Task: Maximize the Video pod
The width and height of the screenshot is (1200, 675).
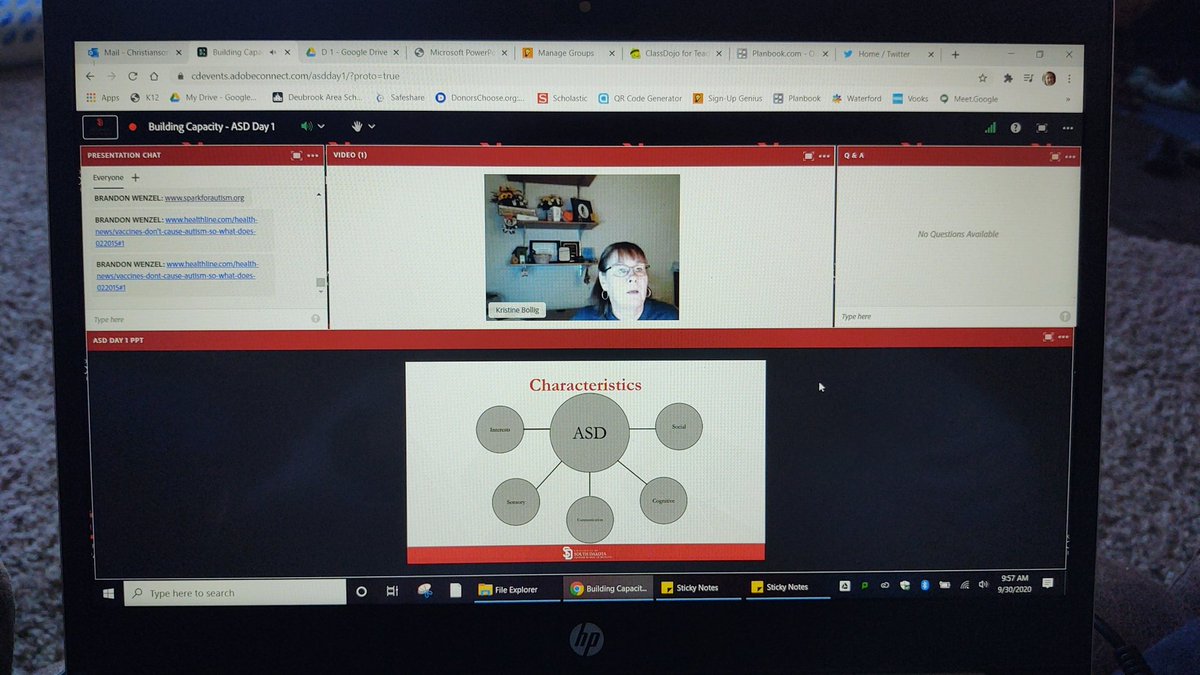Action: pos(808,156)
